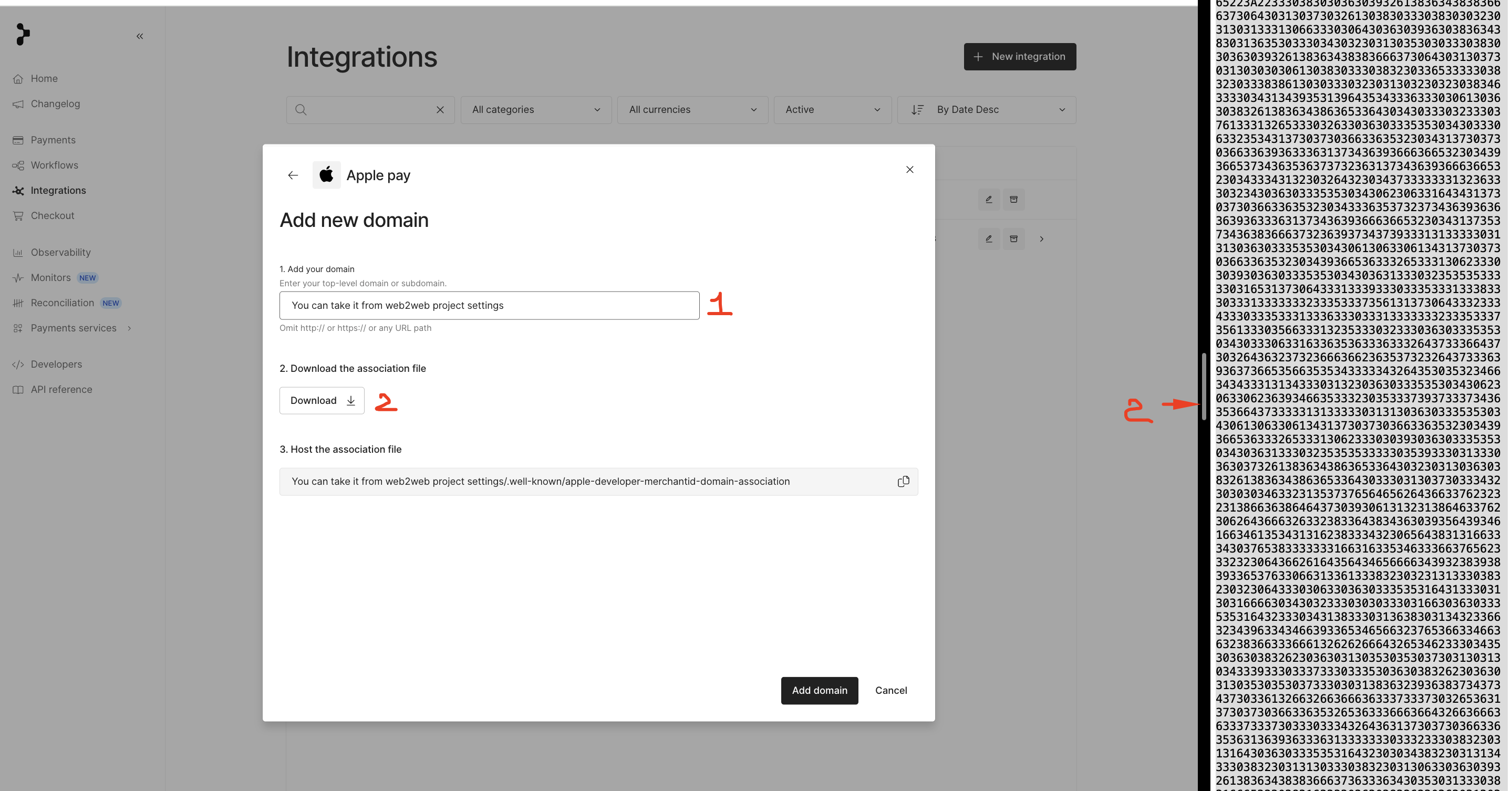
Task: Click the edit pencil icon in second integration row
Action: (989, 239)
